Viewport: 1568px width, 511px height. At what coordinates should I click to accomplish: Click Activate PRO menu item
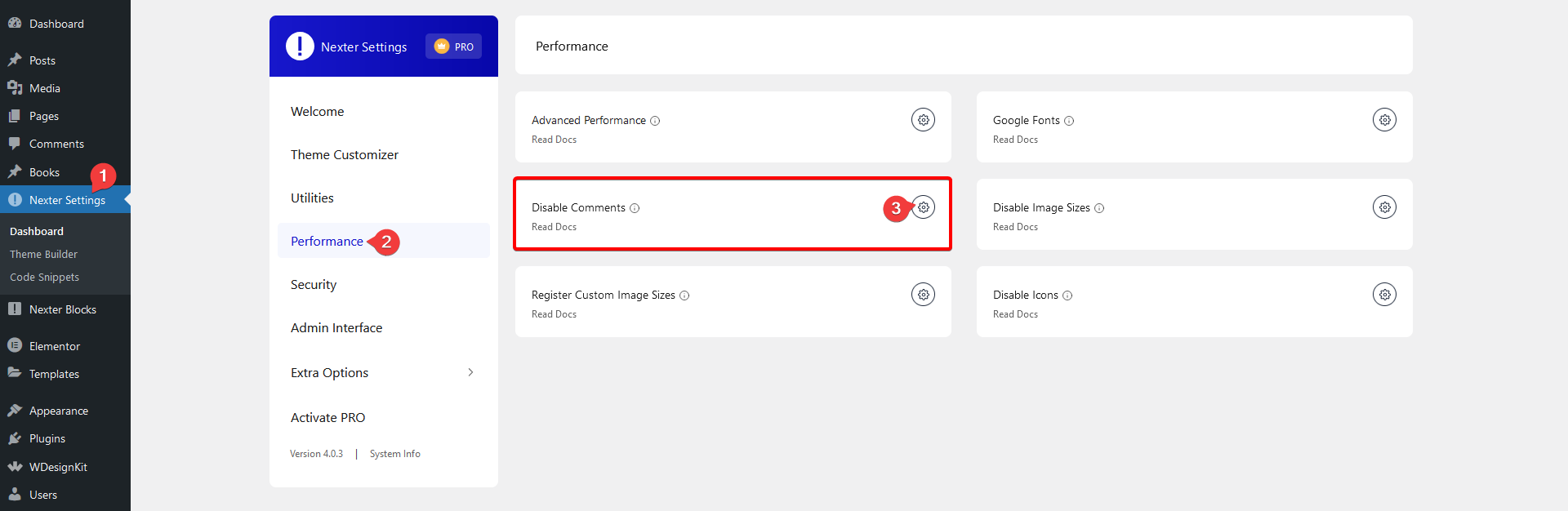point(327,417)
